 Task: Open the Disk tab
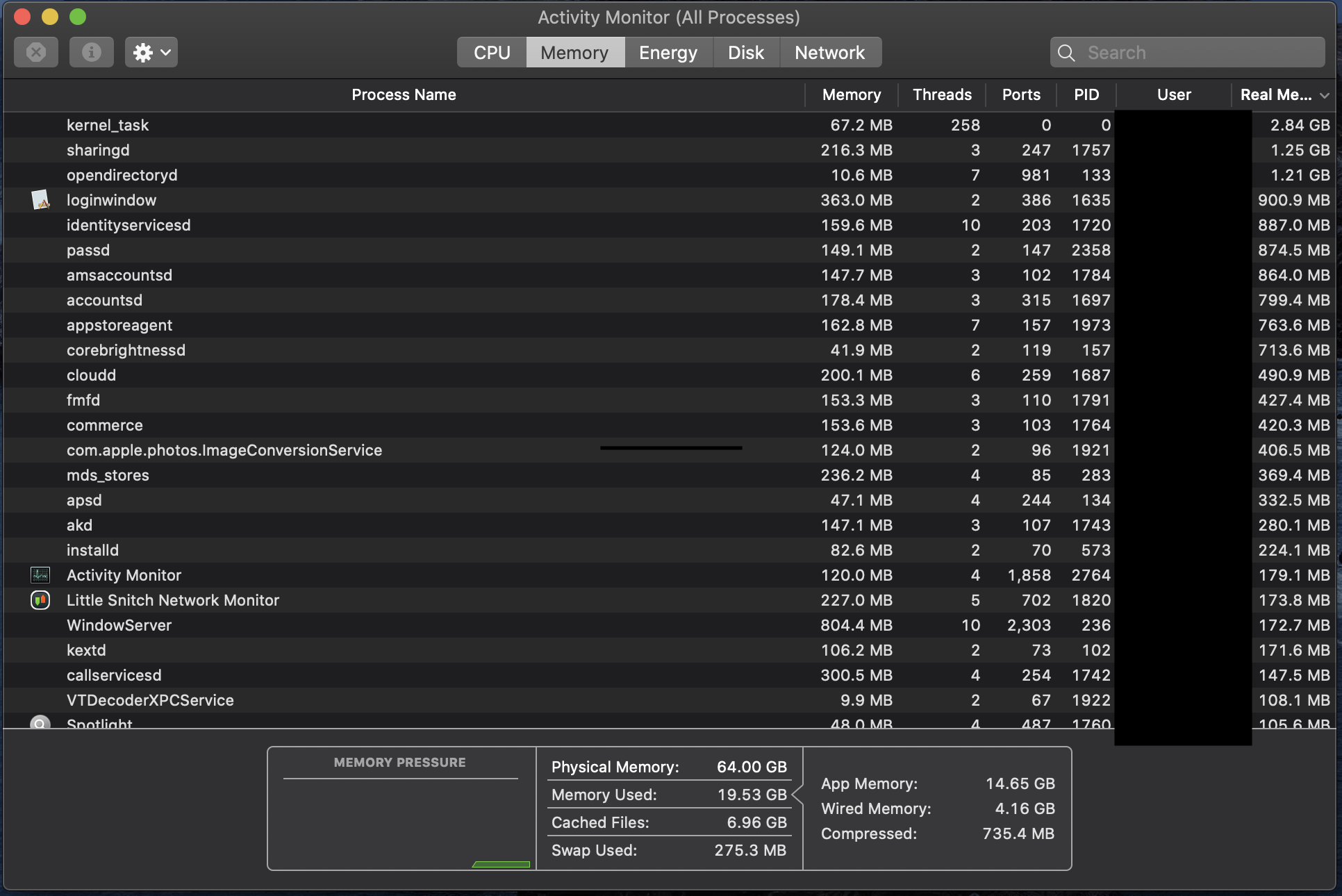(745, 53)
